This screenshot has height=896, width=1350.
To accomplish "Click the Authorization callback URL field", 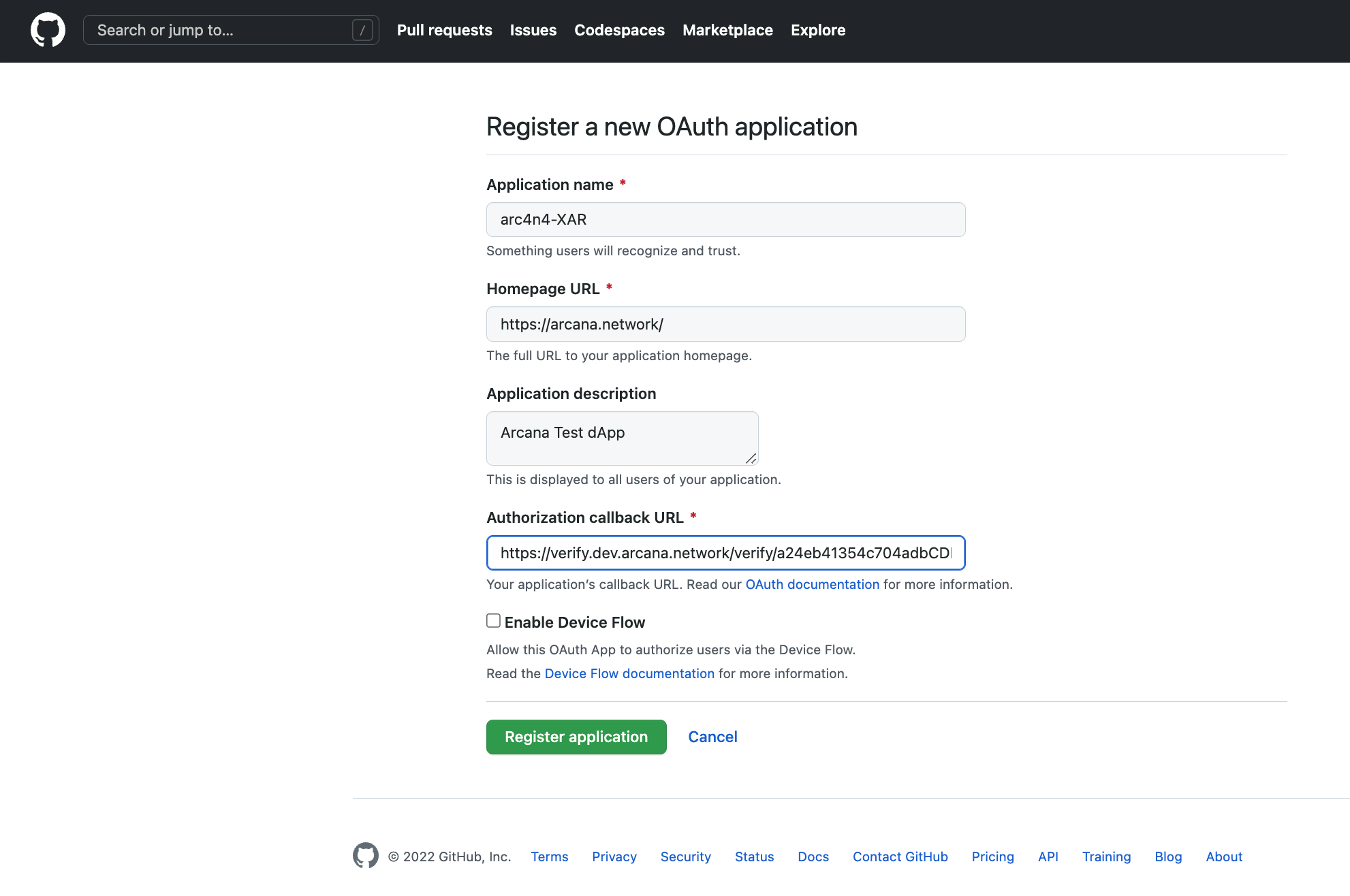I will [725, 553].
